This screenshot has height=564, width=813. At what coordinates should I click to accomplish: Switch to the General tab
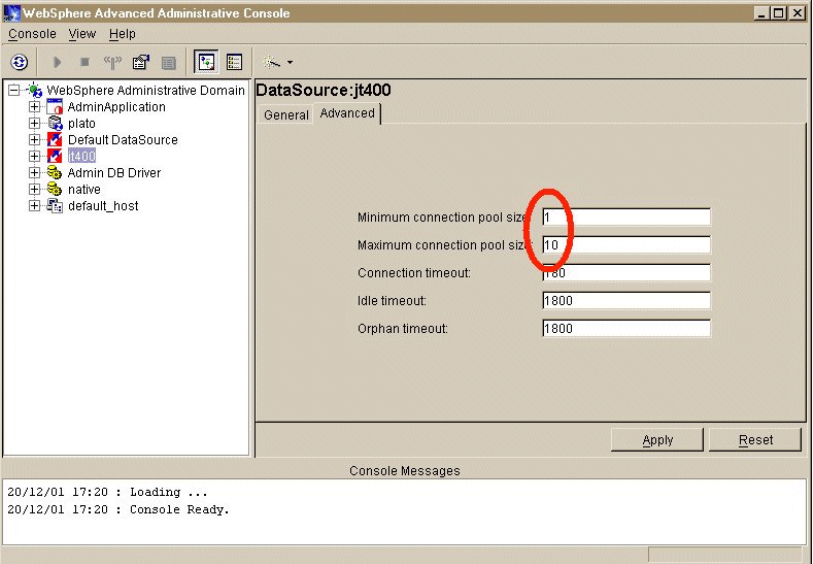pyautogui.click(x=286, y=115)
